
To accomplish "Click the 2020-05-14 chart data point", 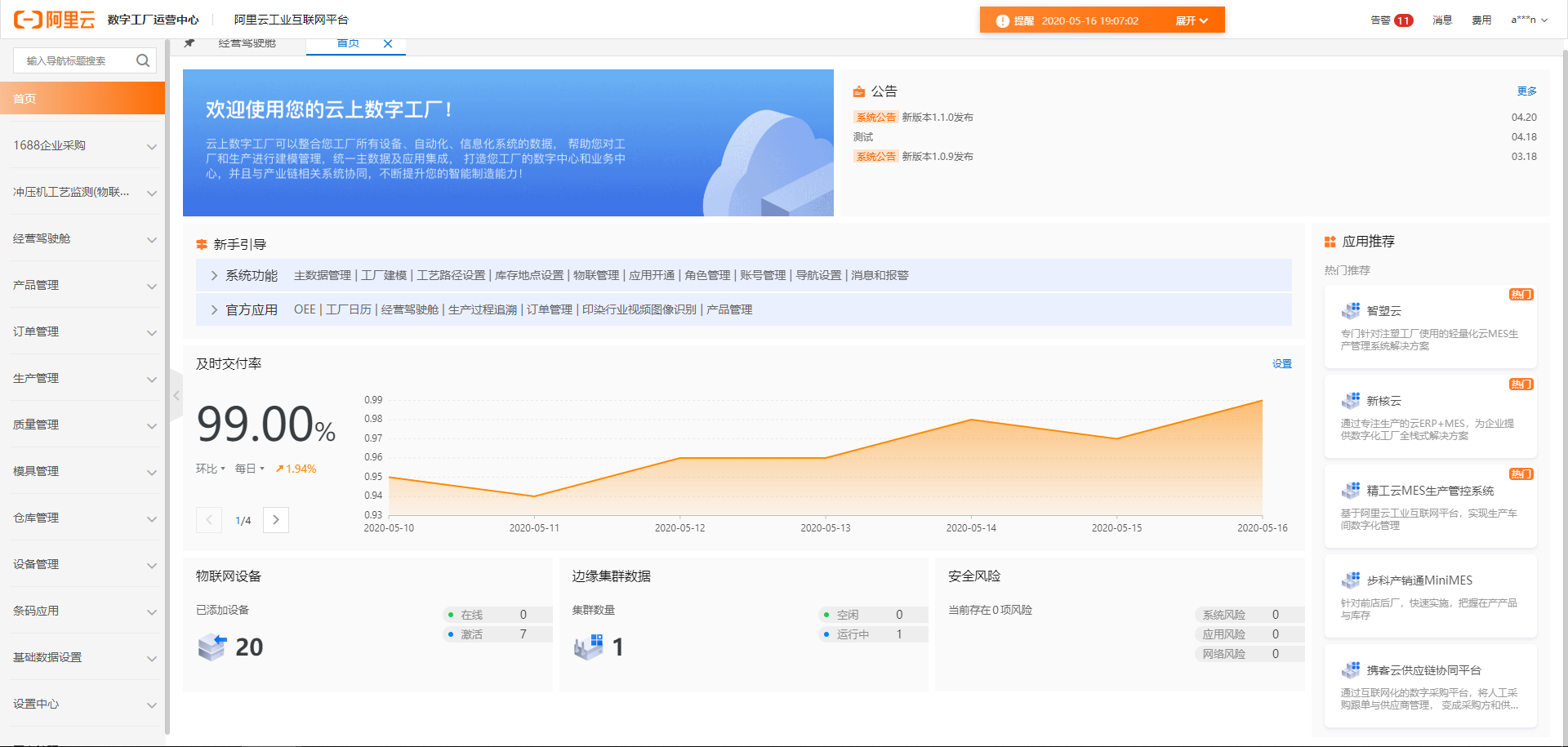I will [971, 420].
